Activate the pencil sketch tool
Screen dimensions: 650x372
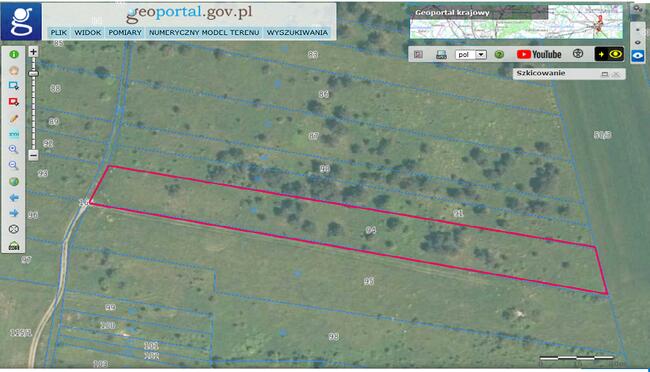click(x=14, y=119)
